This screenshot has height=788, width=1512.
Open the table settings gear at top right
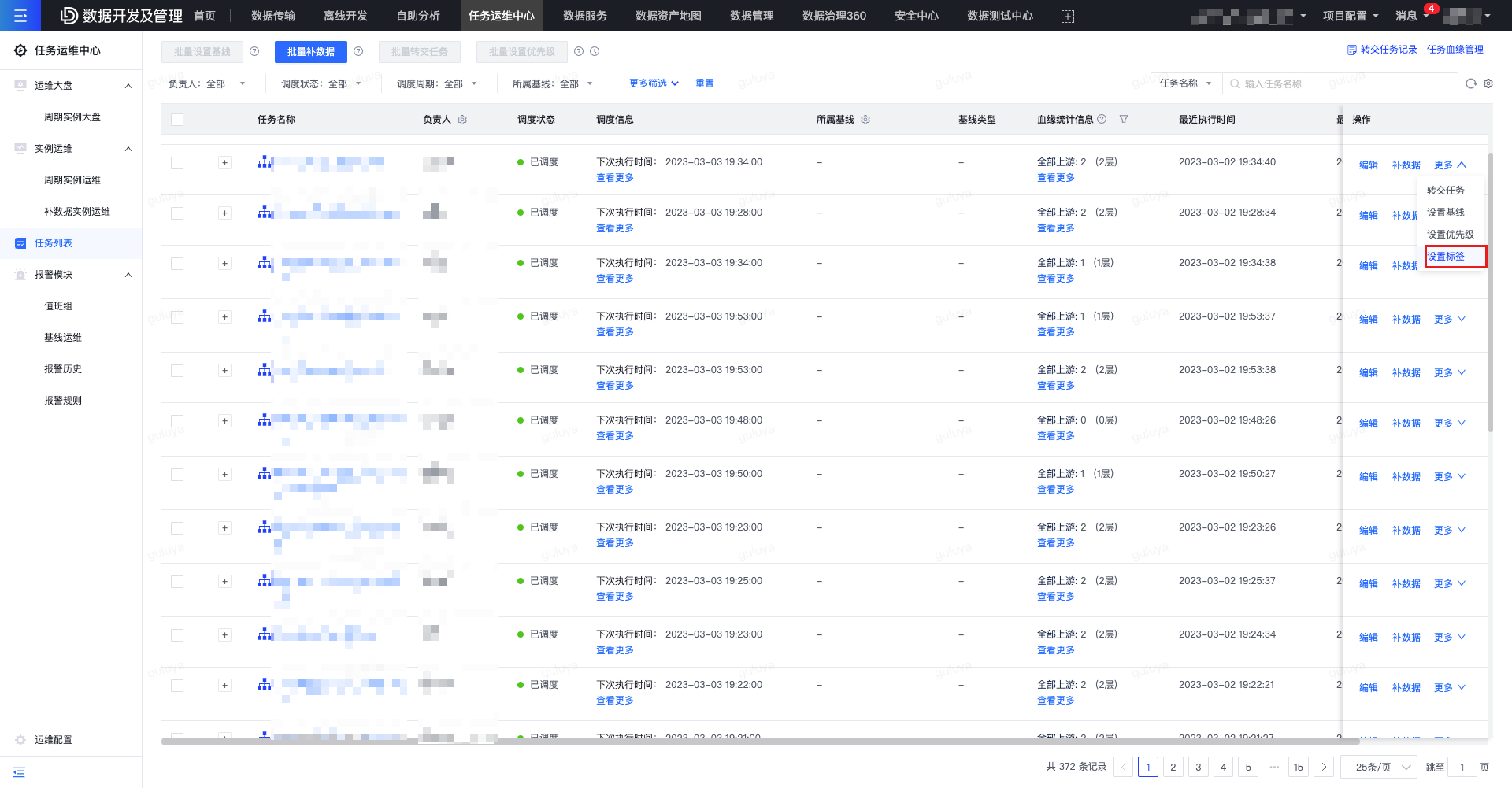[x=1488, y=83]
